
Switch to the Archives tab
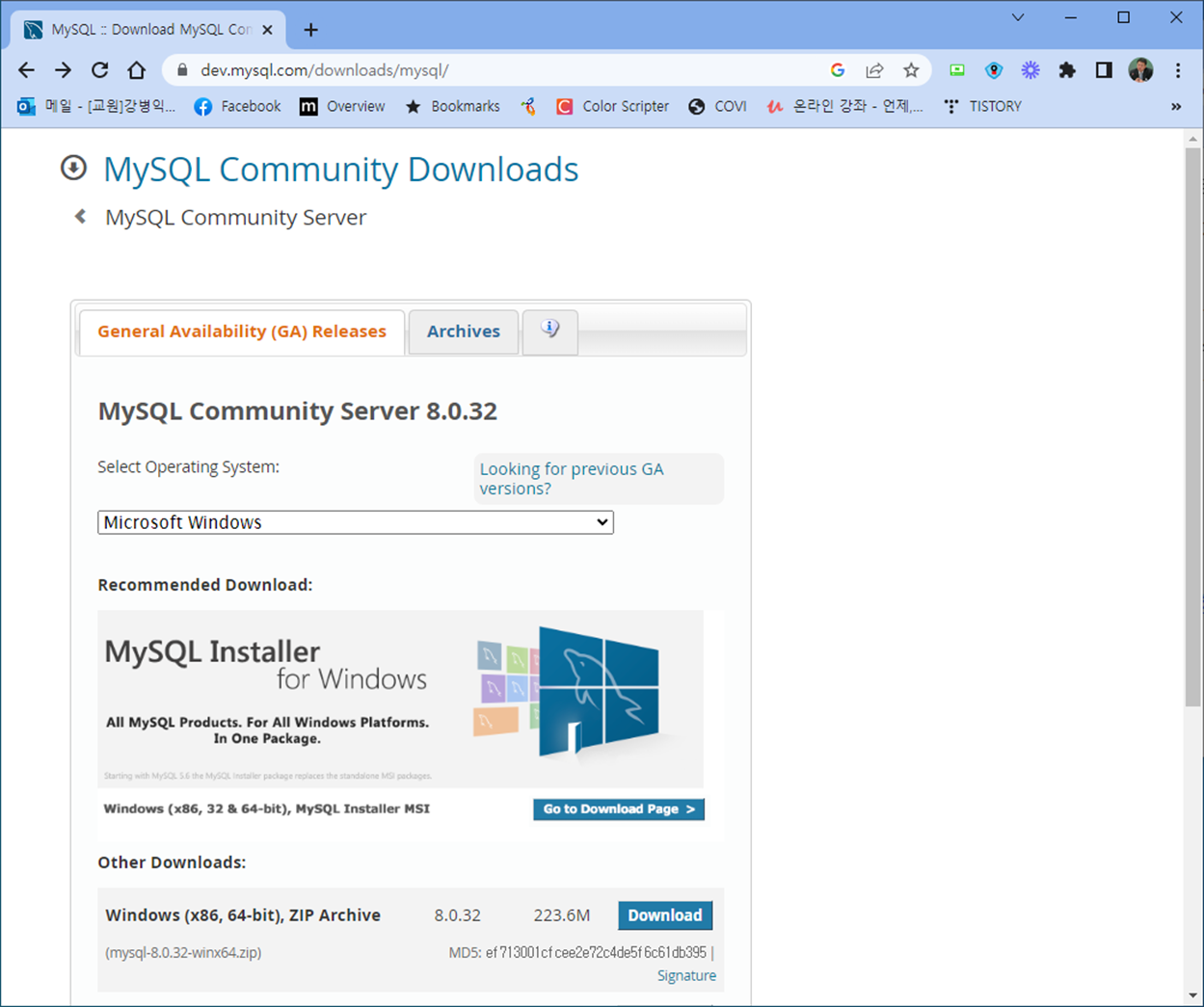click(464, 331)
